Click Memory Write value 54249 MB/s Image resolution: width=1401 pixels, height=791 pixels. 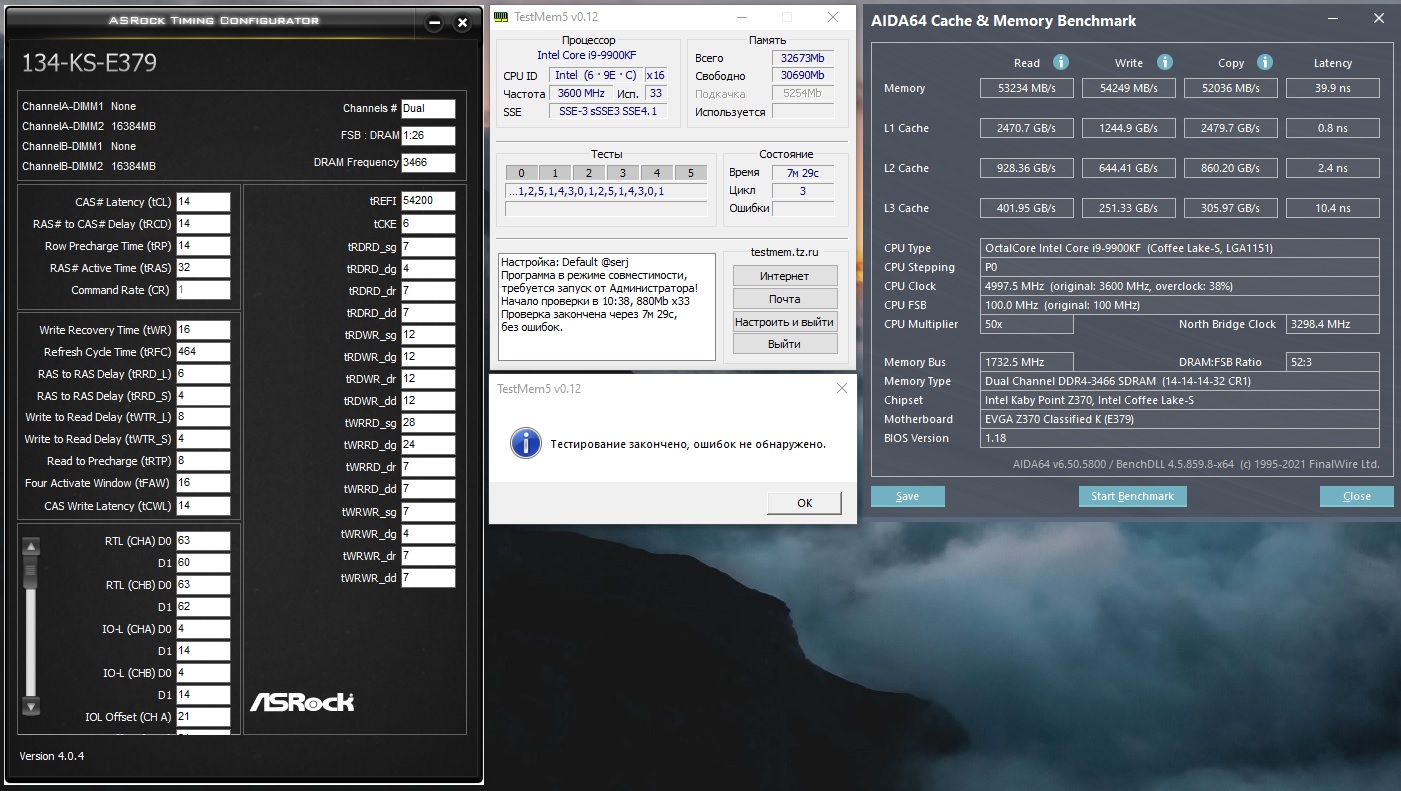coord(1128,88)
